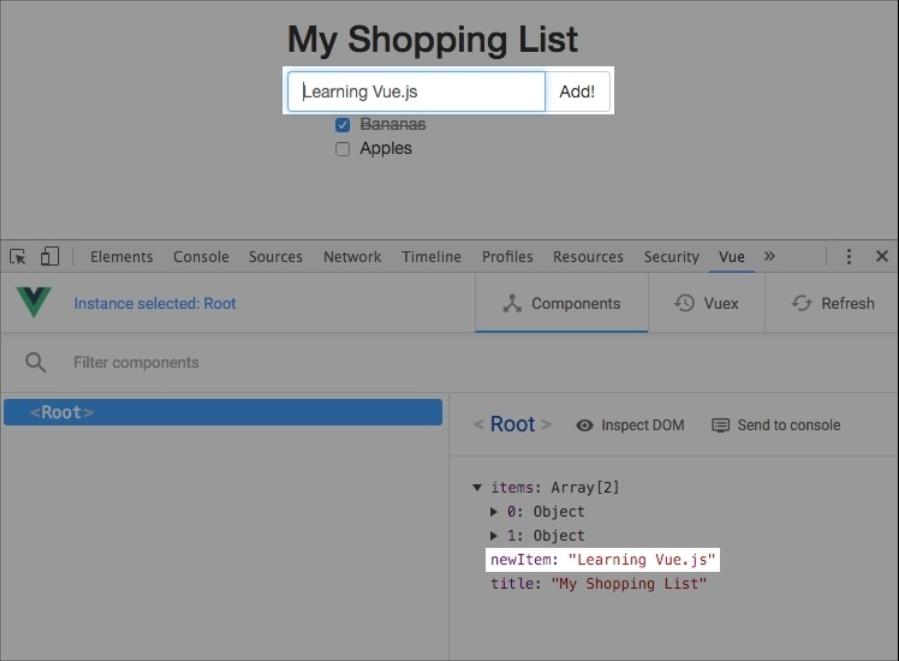
Task: Click the eye icon for Inspect DOM
Action: tap(585, 425)
